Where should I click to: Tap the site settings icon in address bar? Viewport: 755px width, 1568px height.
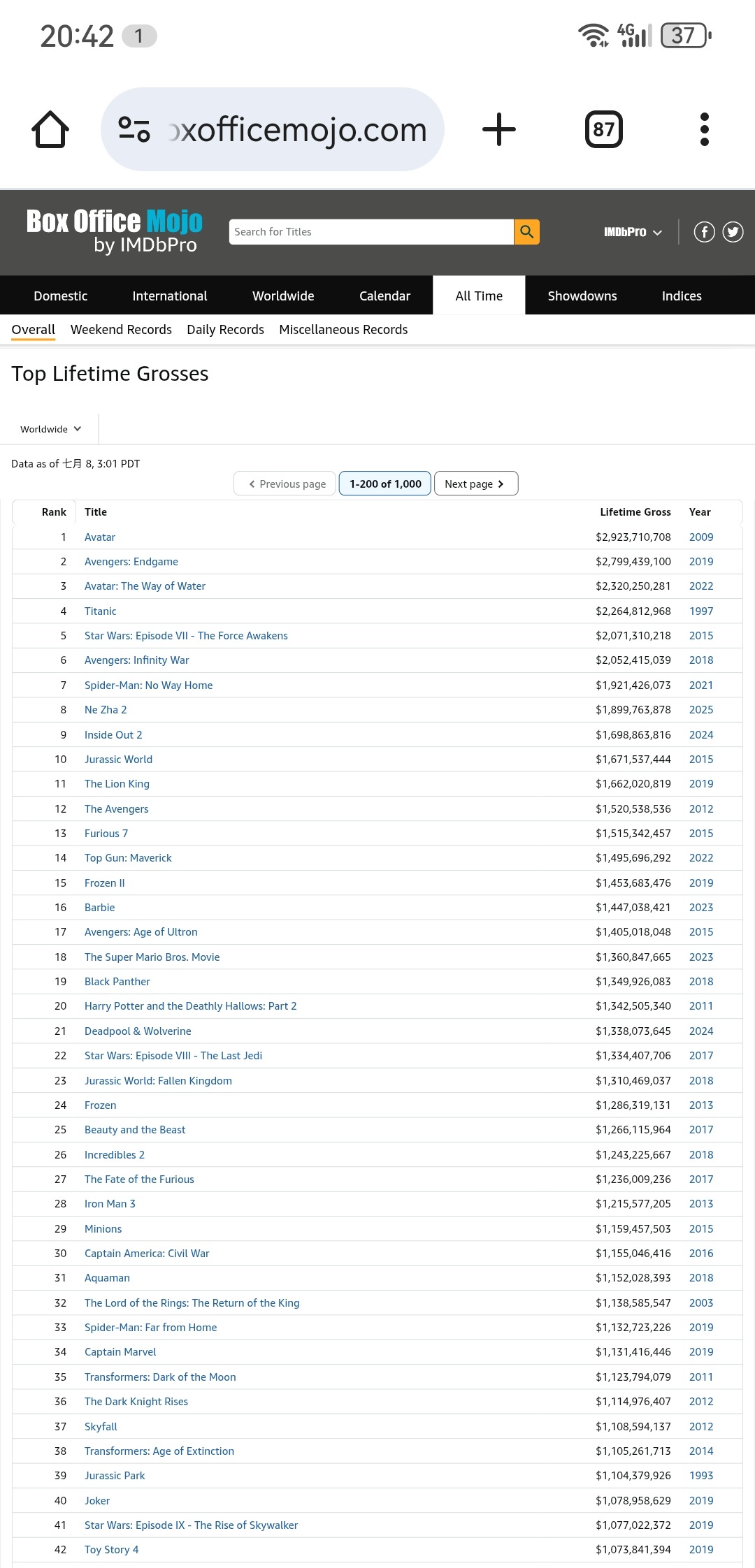[x=134, y=129]
